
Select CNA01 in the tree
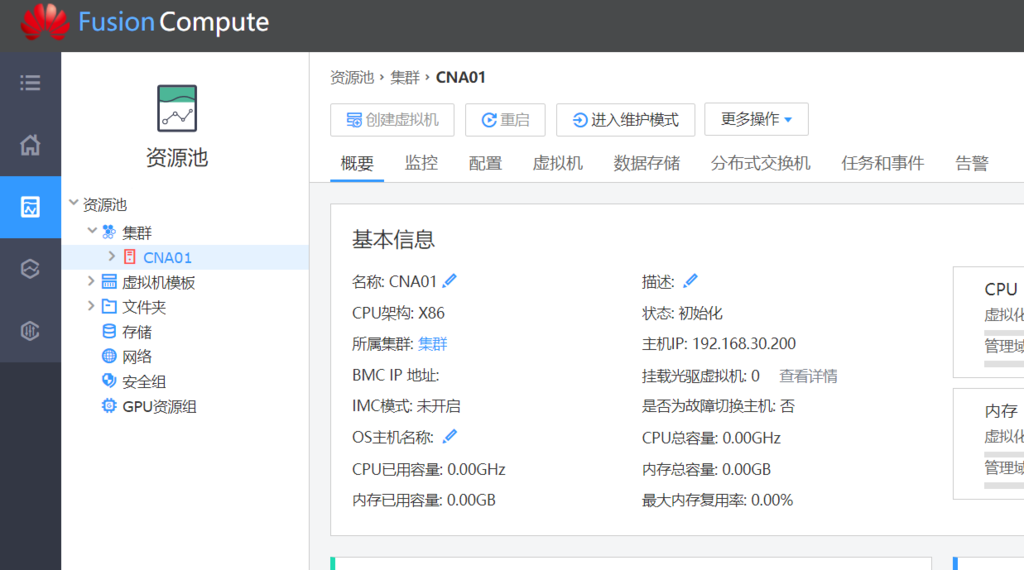pos(167,258)
